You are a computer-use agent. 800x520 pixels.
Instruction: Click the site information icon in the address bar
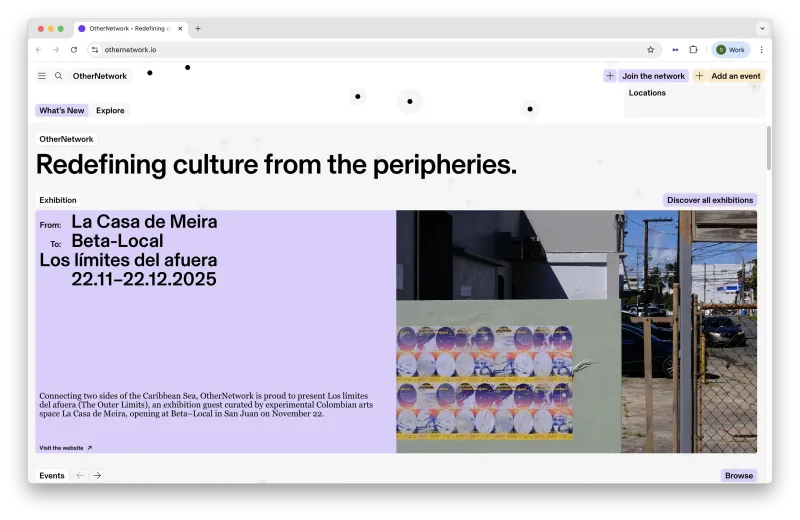pos(95,49)
